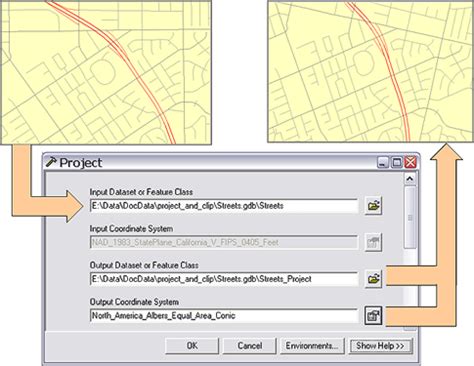Confirm the Project tool with OK

[x=192, y=346]
